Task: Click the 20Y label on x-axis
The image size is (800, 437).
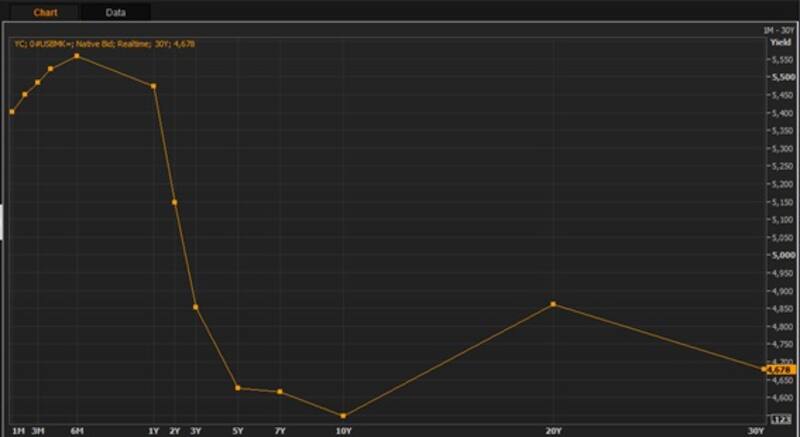Action: [x=553, y=430]
